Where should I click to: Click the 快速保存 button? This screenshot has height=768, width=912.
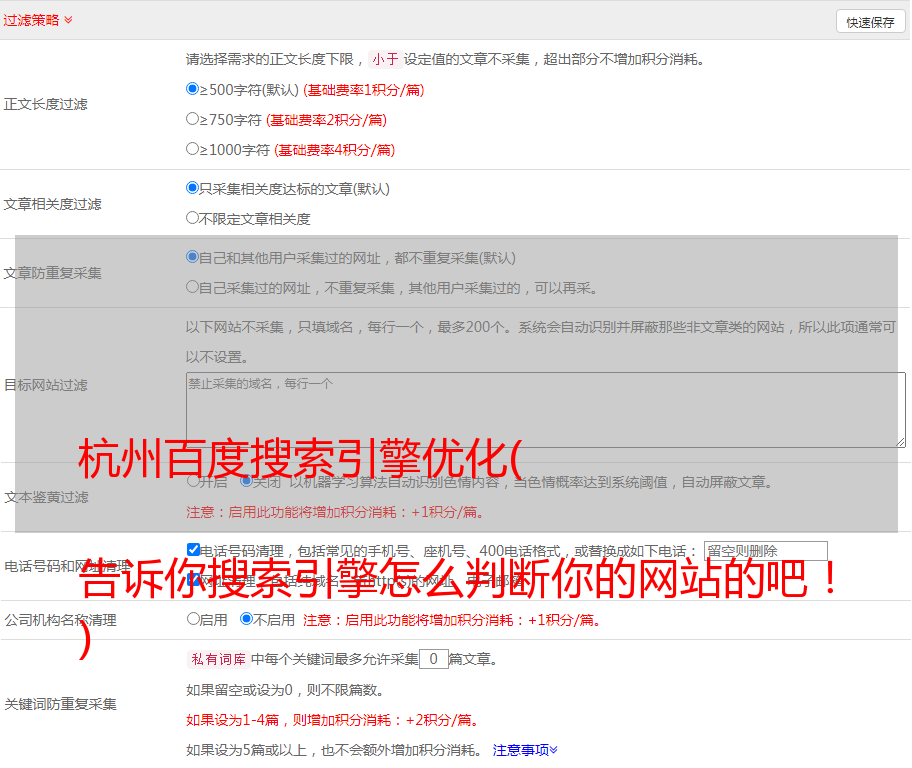click(870, 22)
